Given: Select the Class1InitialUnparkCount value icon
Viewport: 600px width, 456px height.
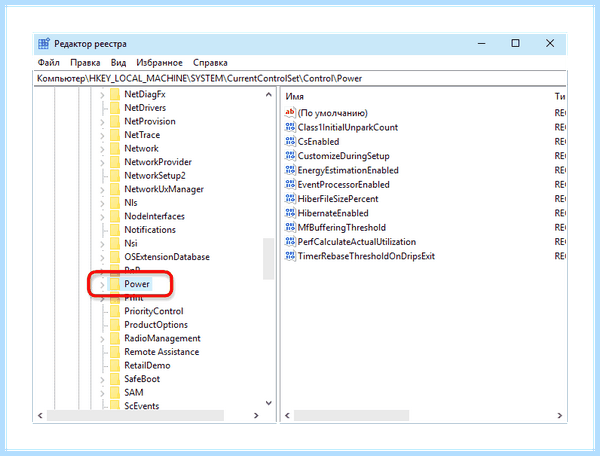Looking at the screenshot, I should click(x=290, y=127).
